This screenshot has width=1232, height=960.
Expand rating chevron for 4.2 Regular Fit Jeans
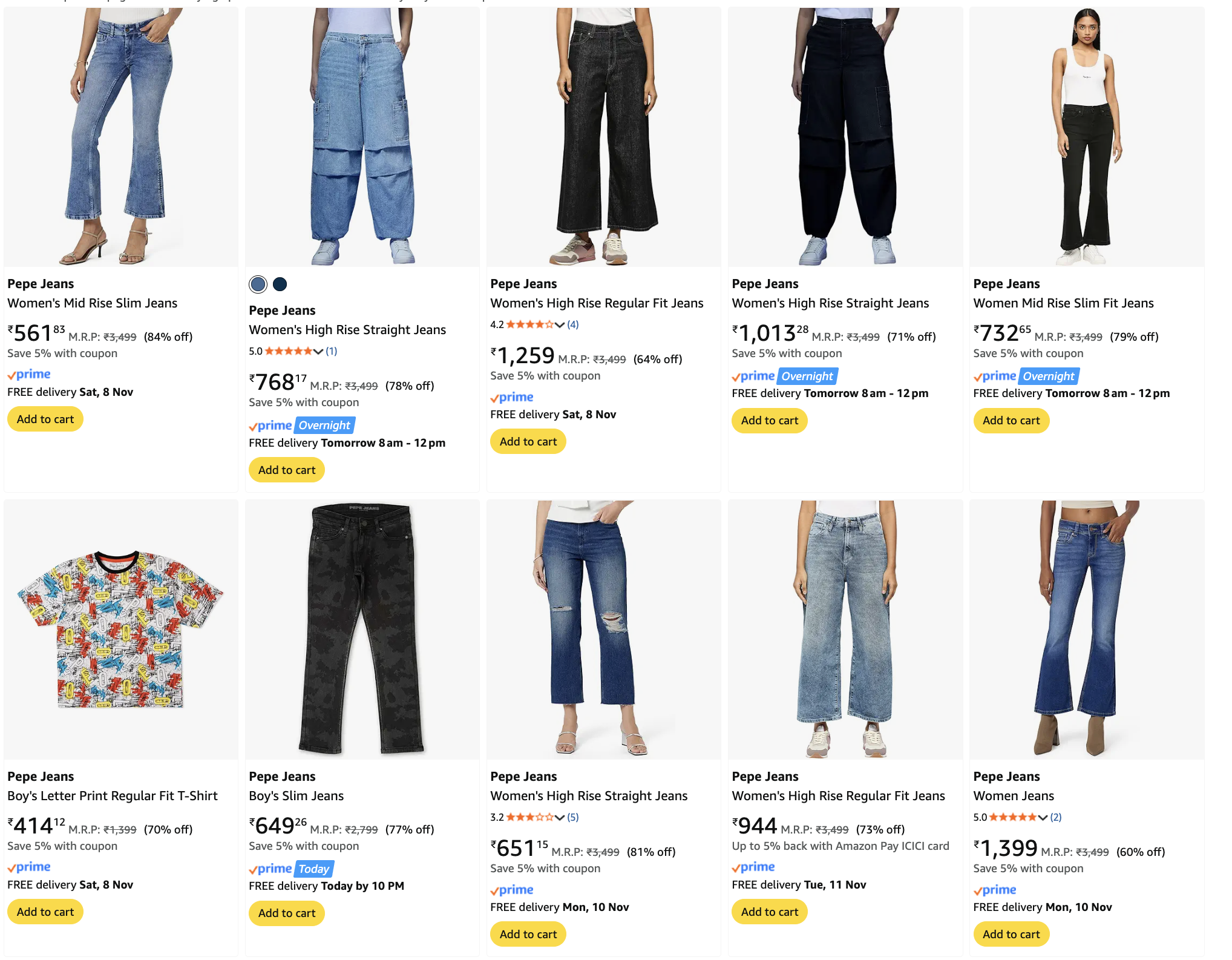click(x=560, y=324)
